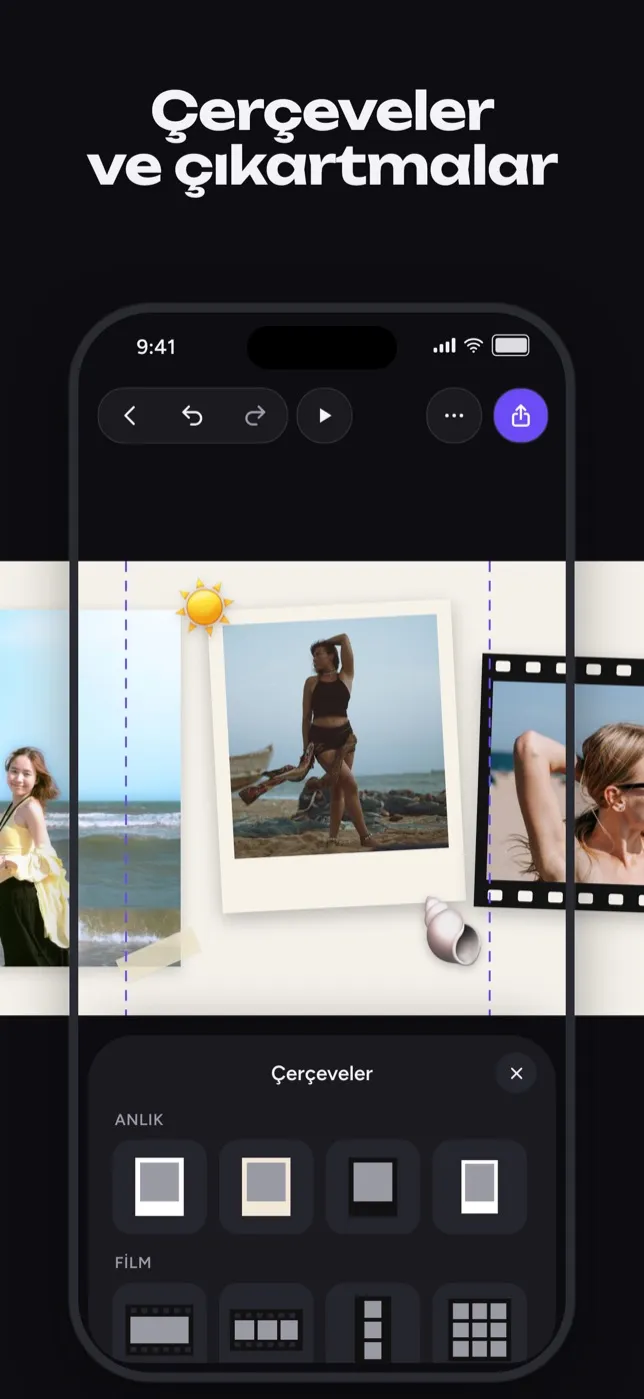Redo the previous action
The height and width of the screenshot is (1399, 644).
point(255,416)
